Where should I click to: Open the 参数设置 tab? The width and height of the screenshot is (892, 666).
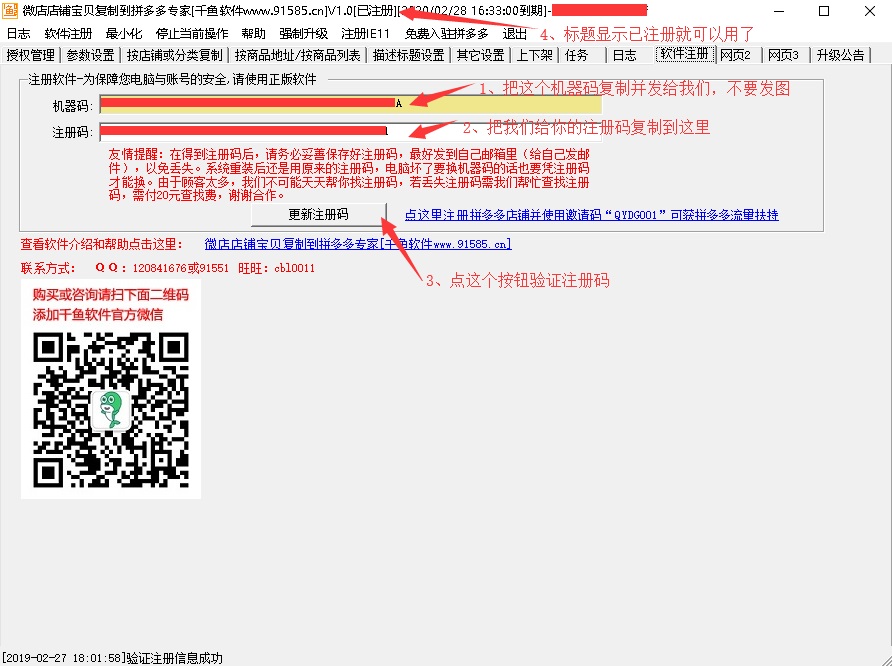click(90, 55)
